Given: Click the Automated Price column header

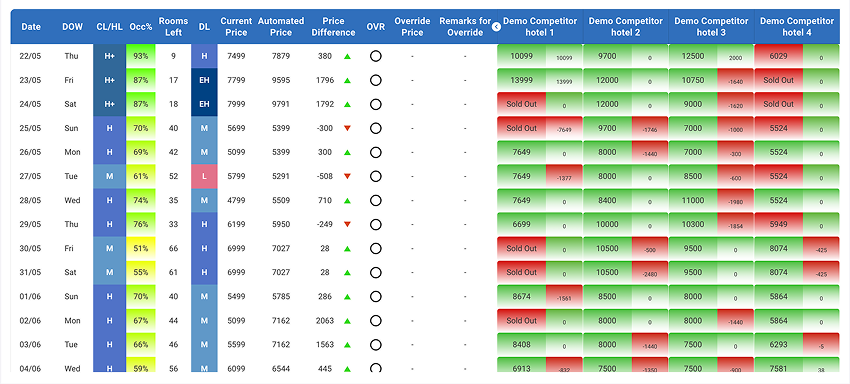Looking at the screenshot, I should [281, 27].
